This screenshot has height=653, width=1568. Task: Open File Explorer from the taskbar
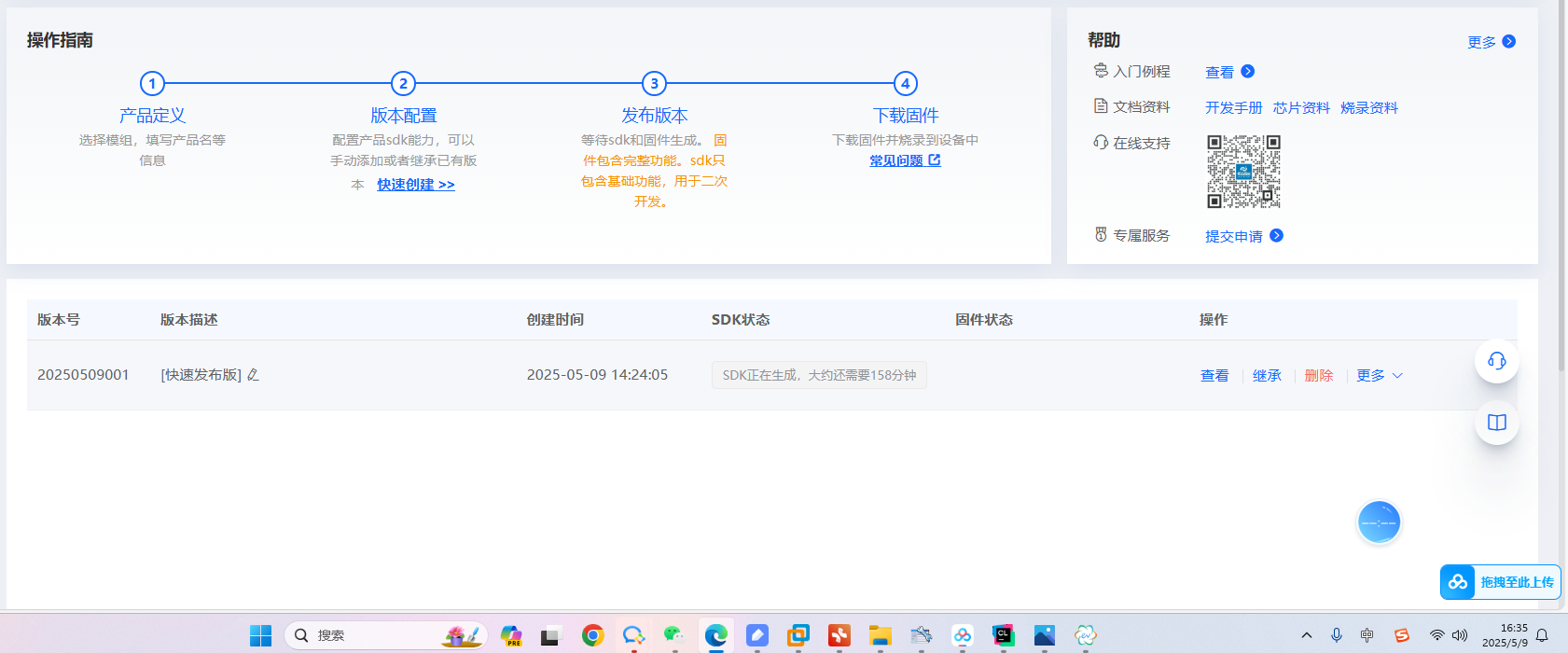point(880,635)
